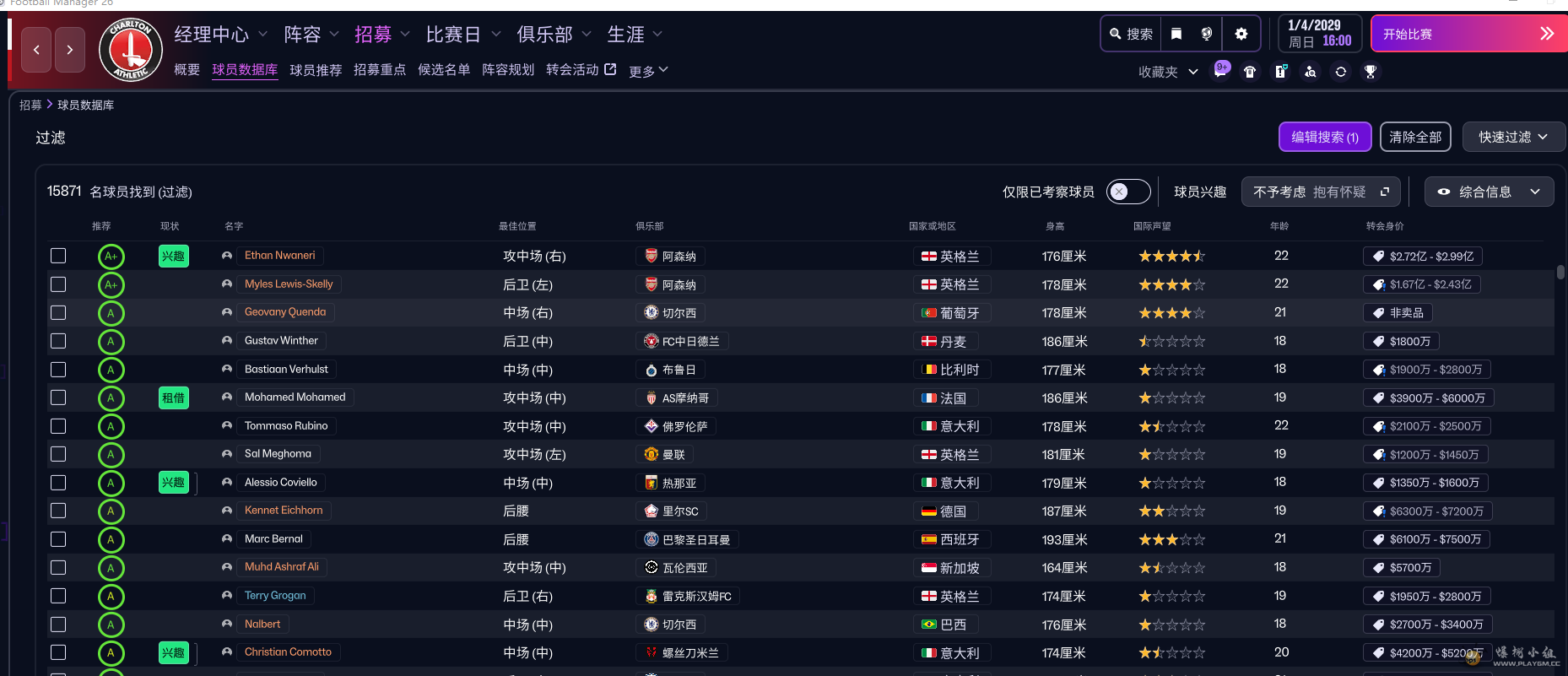Click the squad shirt icon shortcut
1568x676 pixels.
pyautogui.click(x=1250, y=72)
